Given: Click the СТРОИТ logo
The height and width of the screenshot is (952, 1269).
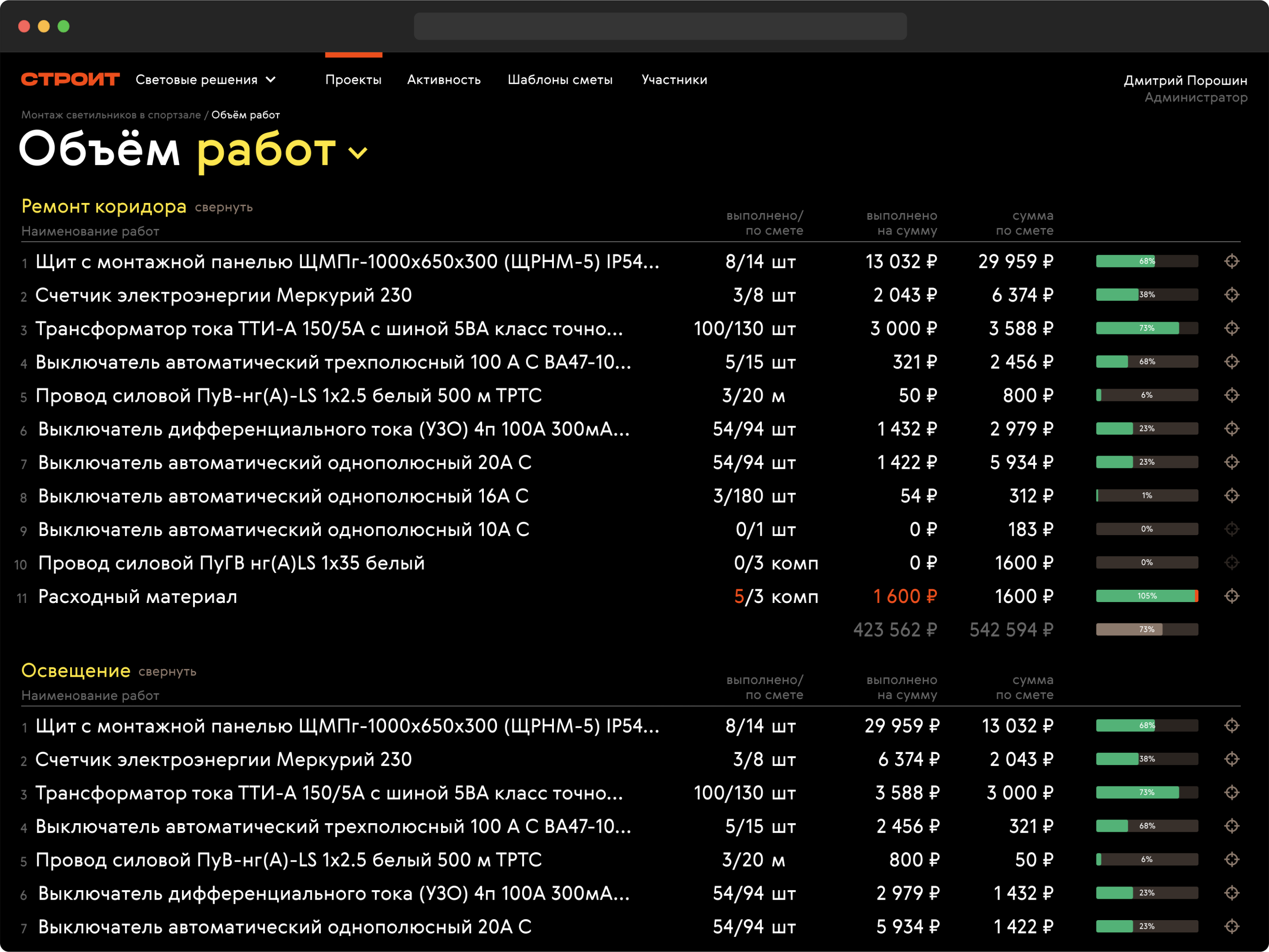Looking at the screenshot, I should click(70, 79).
